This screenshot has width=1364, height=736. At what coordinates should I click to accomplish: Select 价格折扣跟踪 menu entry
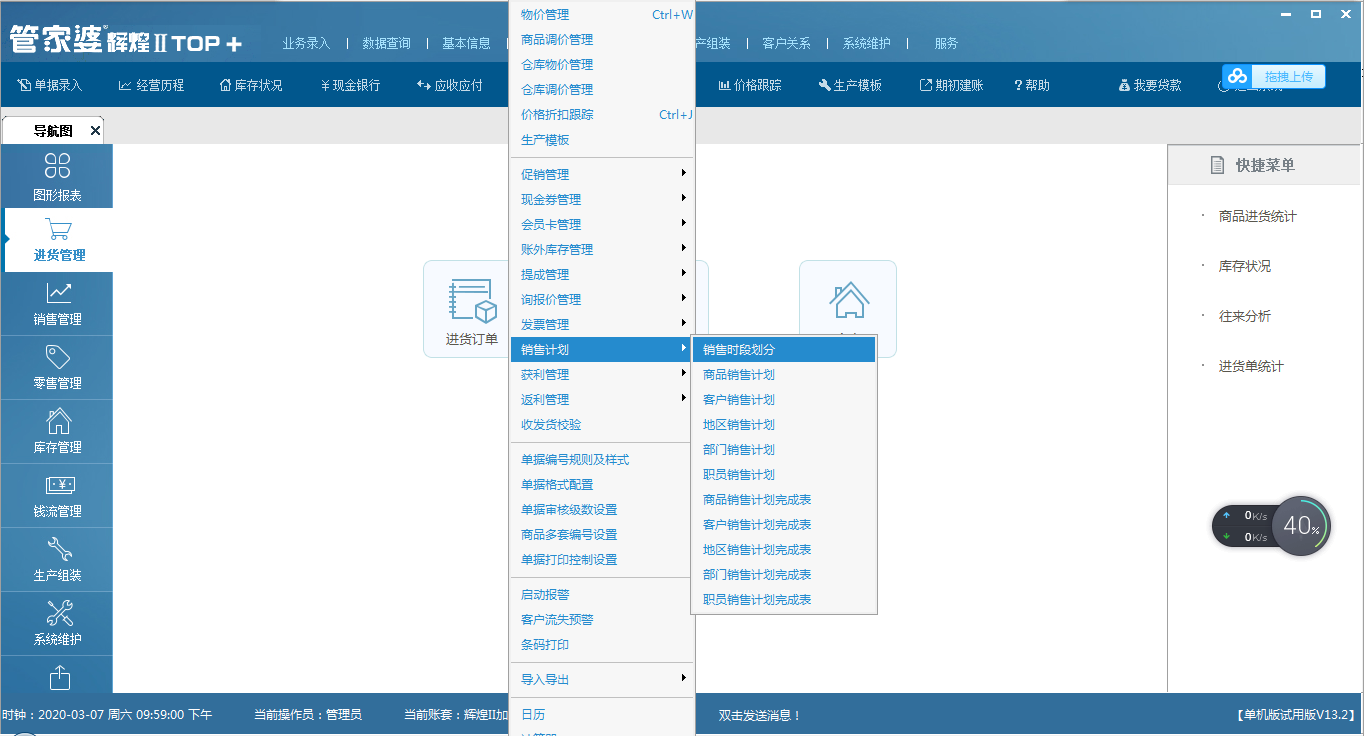(x=602, y=114)
